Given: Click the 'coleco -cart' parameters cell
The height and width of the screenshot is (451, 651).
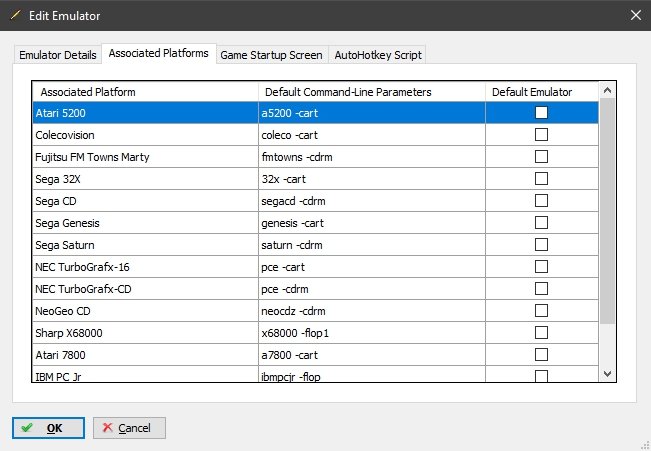Looking at the screenshot, I should pyautogui.click(x=372, y=135).
